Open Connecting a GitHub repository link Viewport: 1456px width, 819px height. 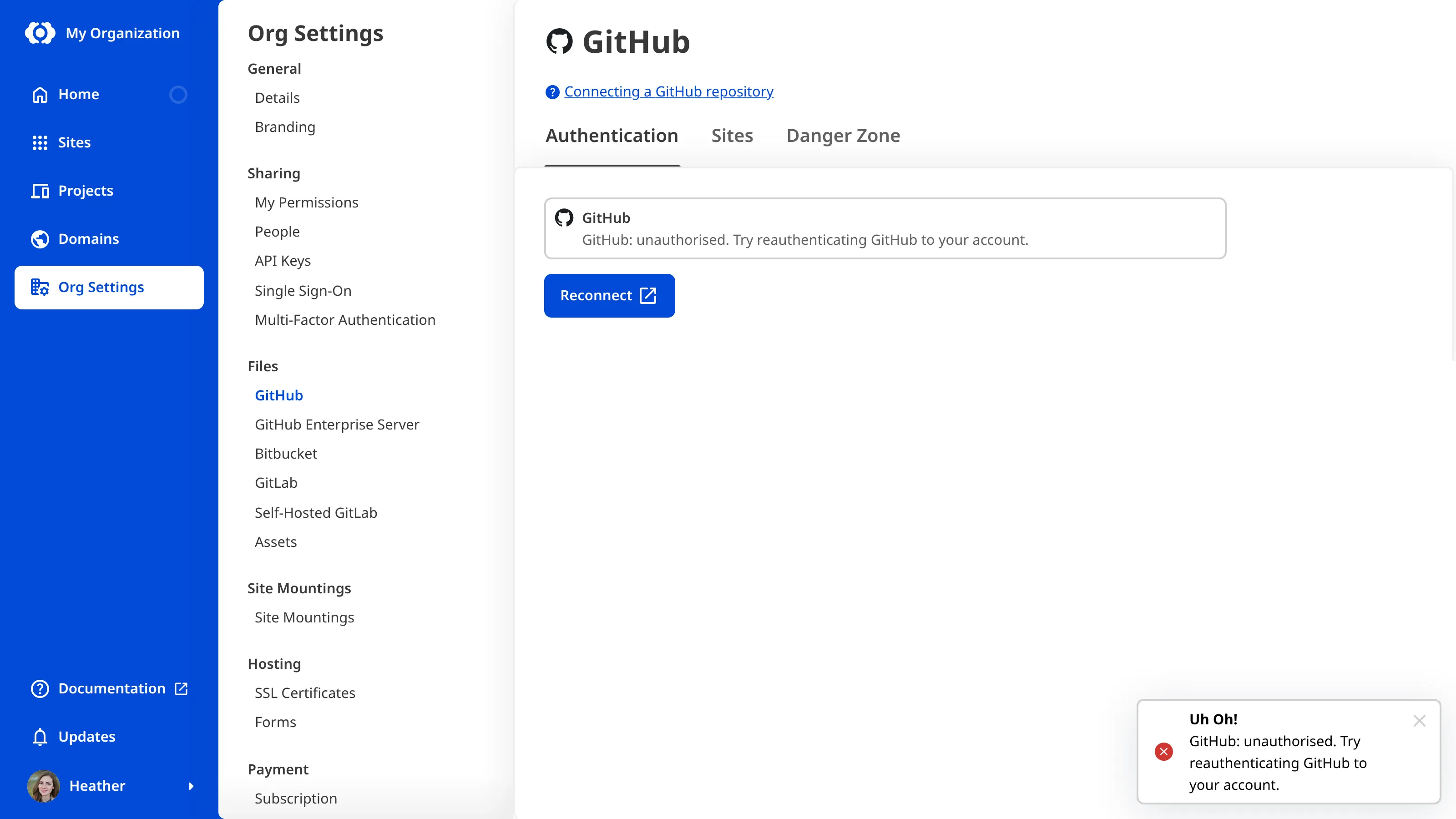point(669,91)
